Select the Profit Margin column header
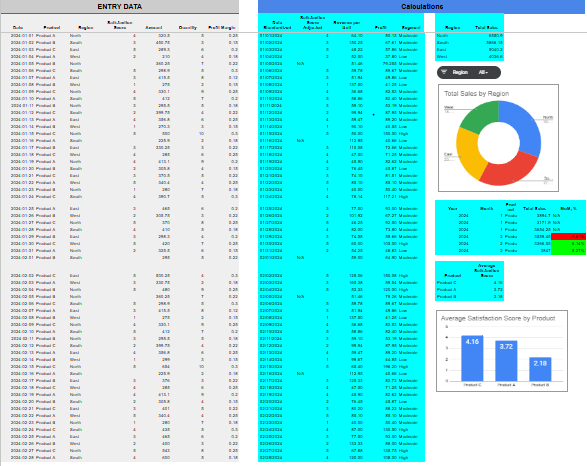 (x=222, y=27)
